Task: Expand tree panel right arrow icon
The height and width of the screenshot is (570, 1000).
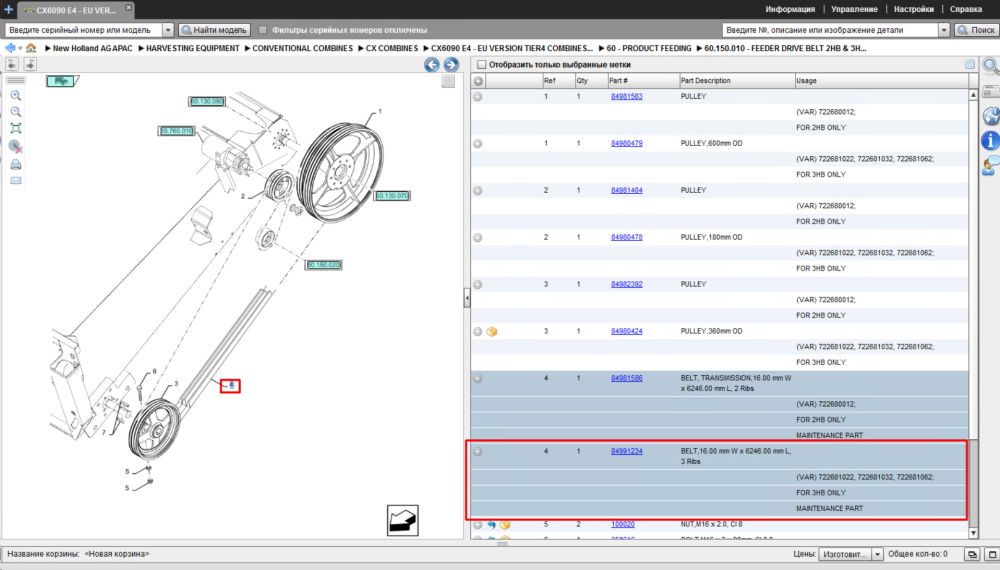Action: point(30,64)
